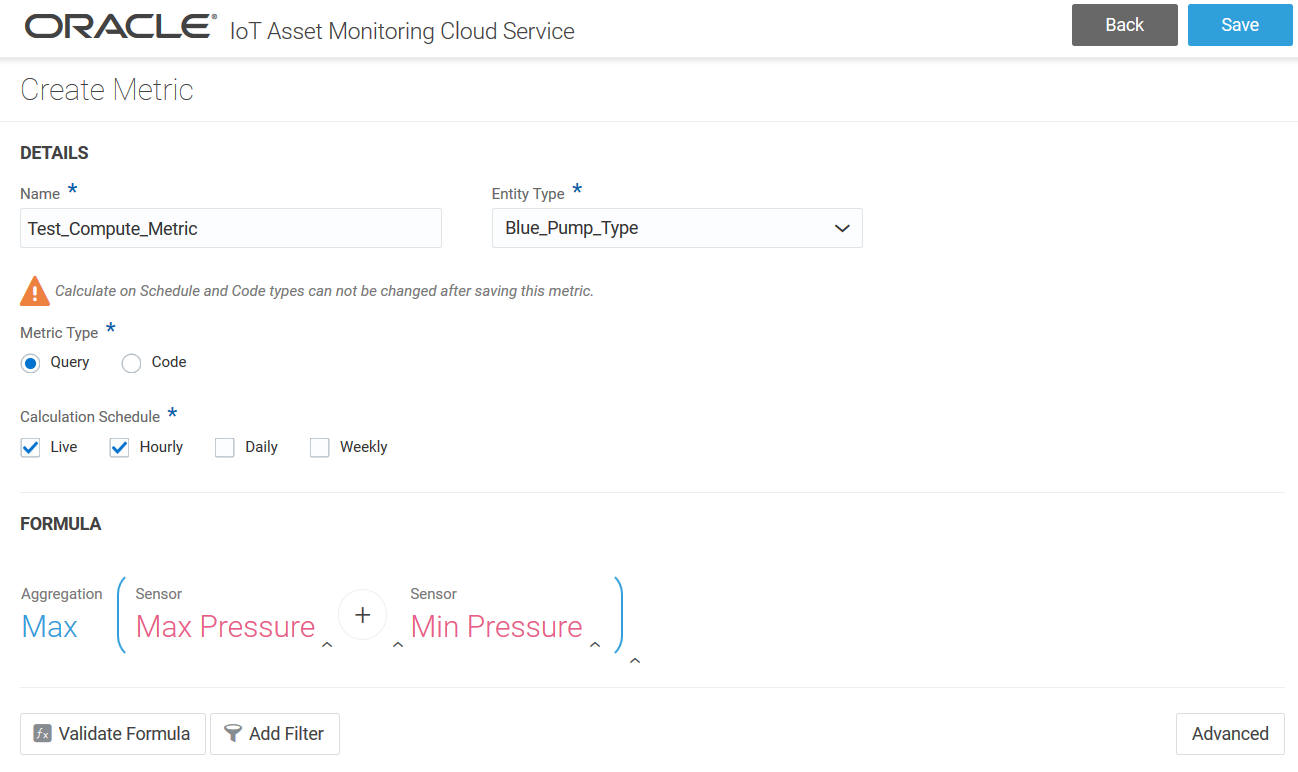The image size is (1298, 772).
Task: Enable the Weekly calculation schedule checkbox
Action: (319, 447)
